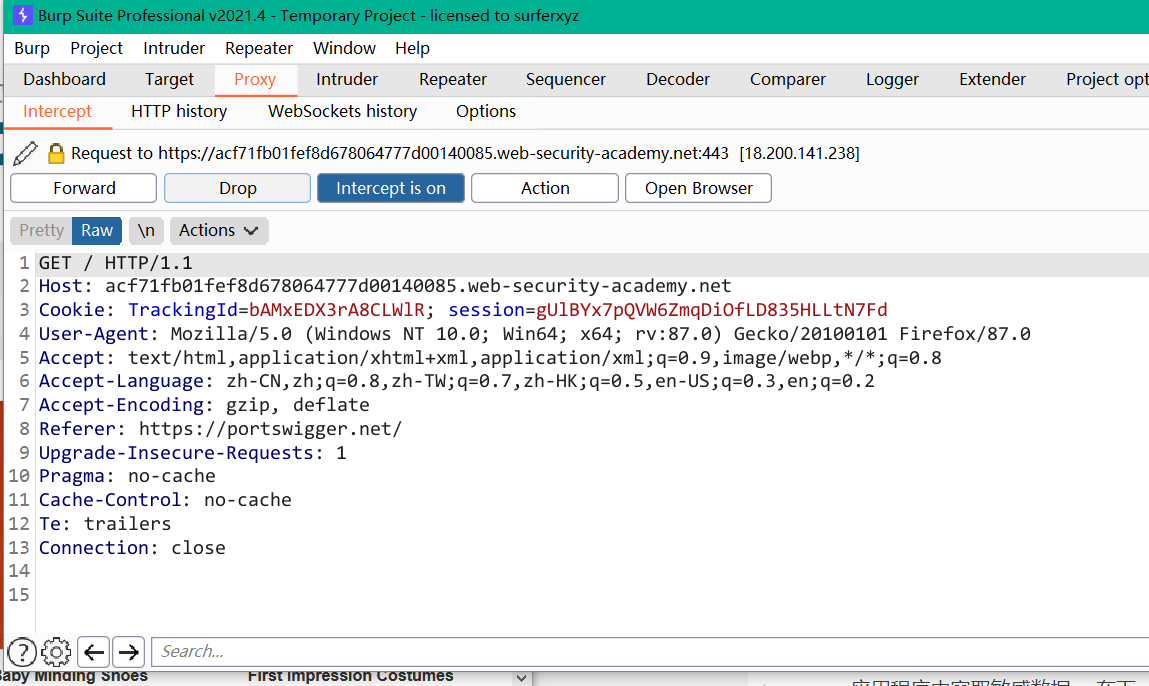Screen dimensions: 1149x686
Task: Click the Referer header line
Action: pyautogui.click(x=220, y=429)
